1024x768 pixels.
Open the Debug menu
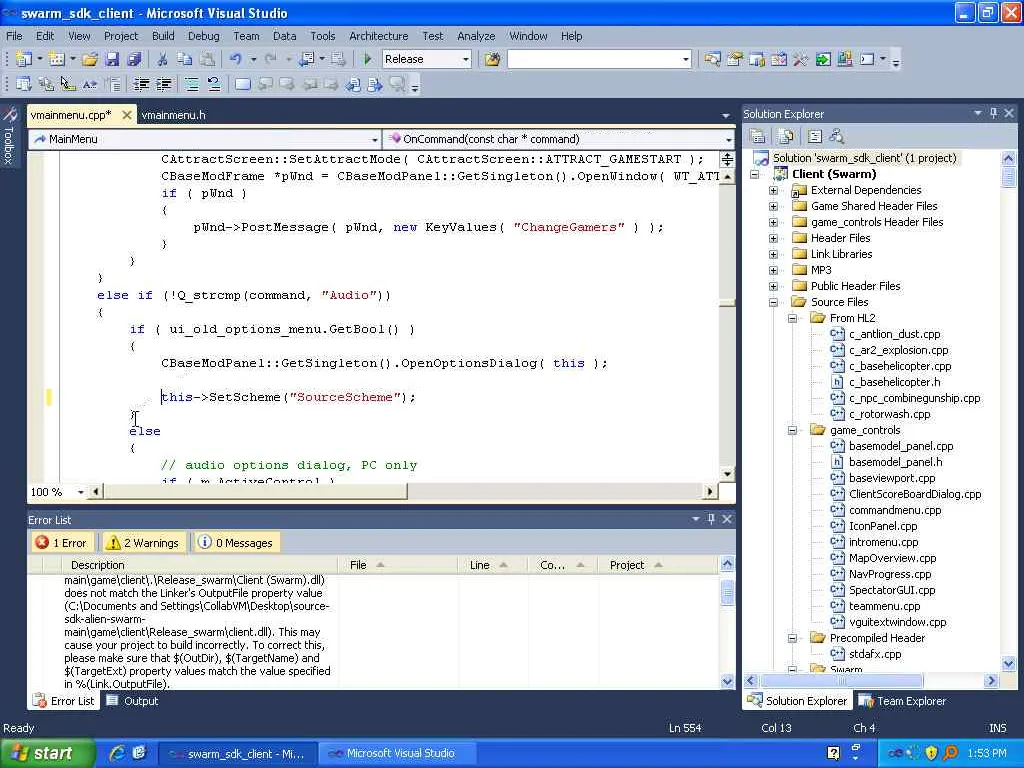(204, 36)
